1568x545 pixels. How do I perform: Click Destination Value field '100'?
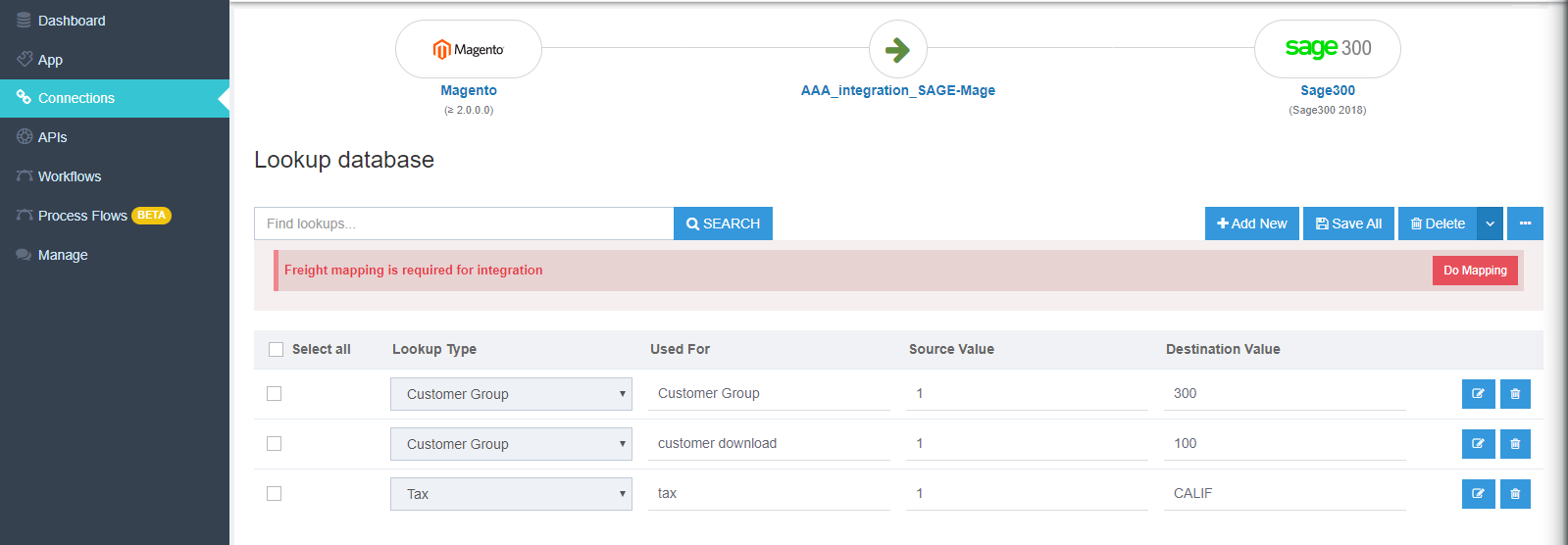coord(1285,443)
